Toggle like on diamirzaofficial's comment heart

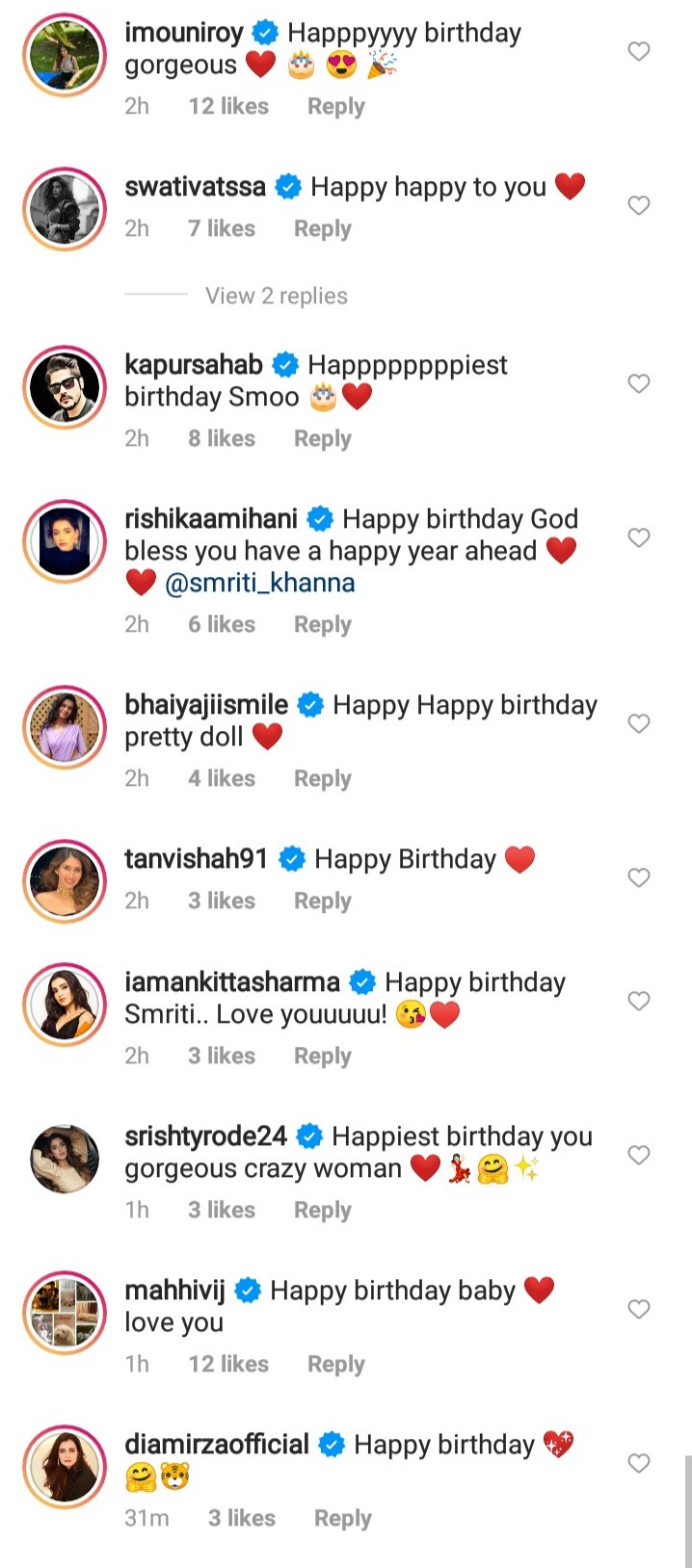click(639, 1463)
